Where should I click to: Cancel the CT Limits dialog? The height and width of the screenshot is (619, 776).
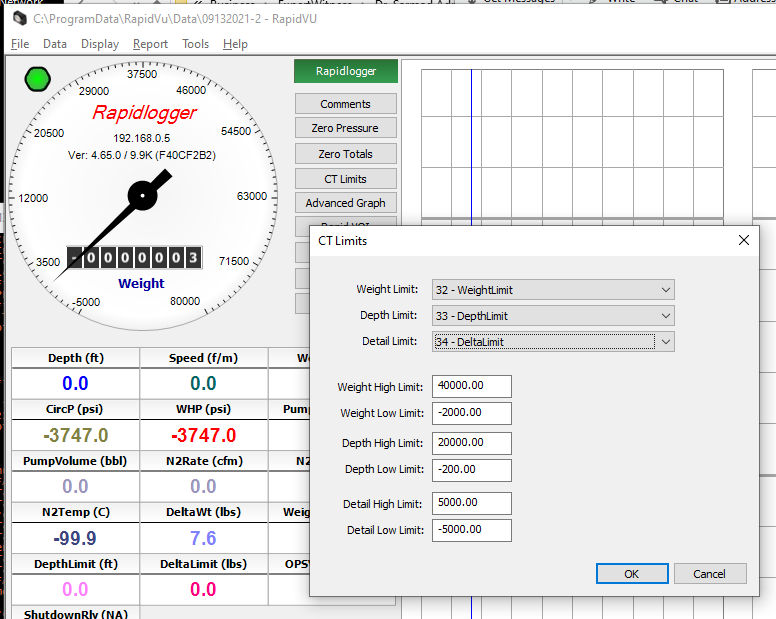710,573
